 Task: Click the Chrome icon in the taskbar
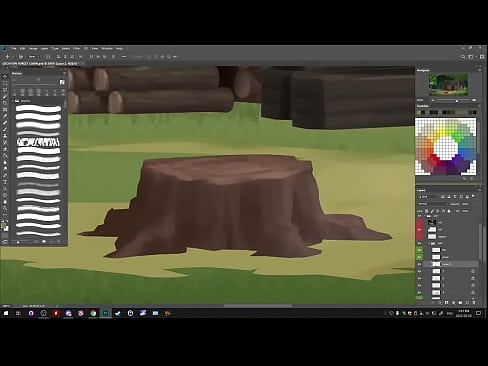93,313
